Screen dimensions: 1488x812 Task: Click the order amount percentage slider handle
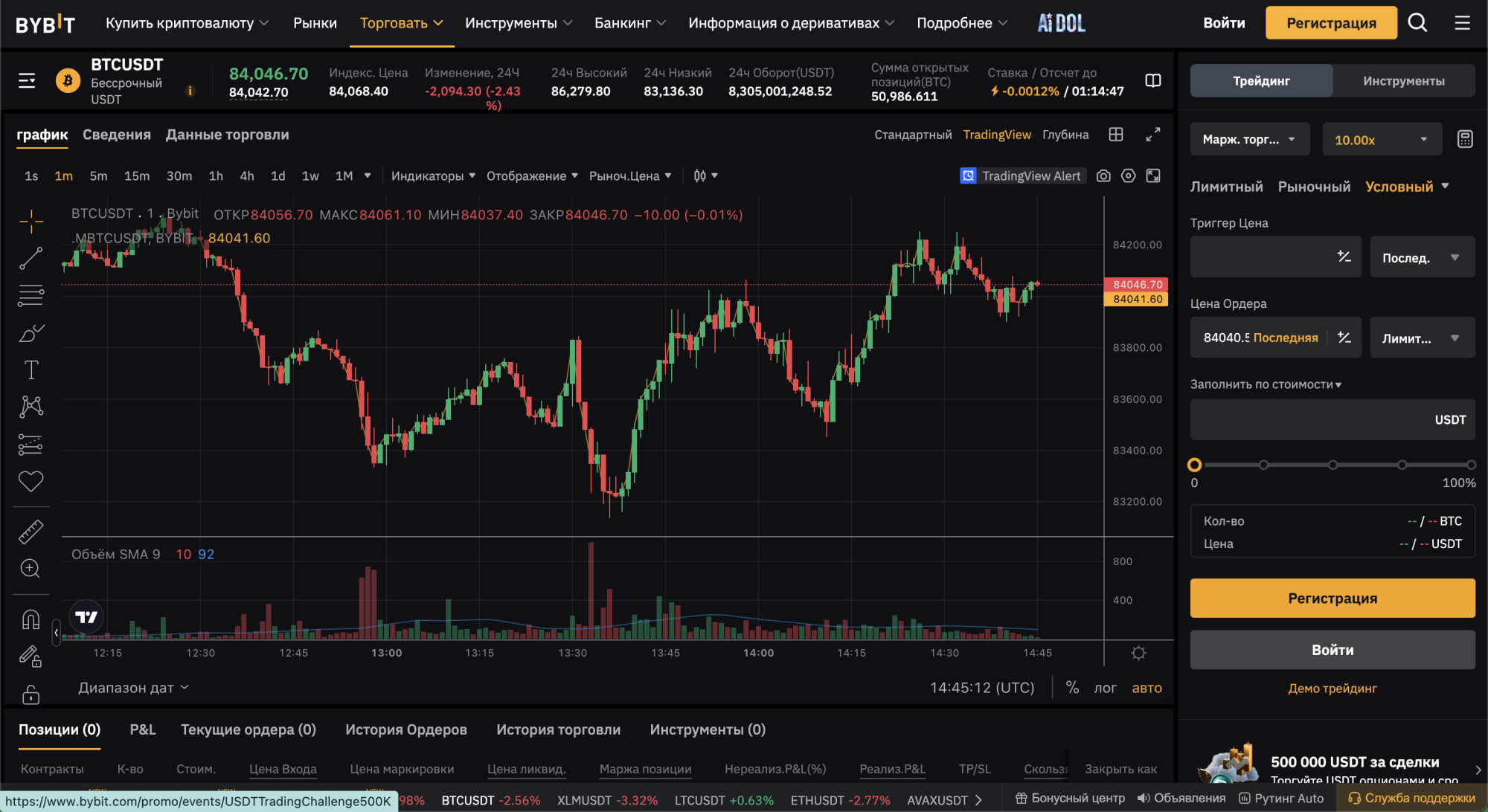(x=1195, y=465)
